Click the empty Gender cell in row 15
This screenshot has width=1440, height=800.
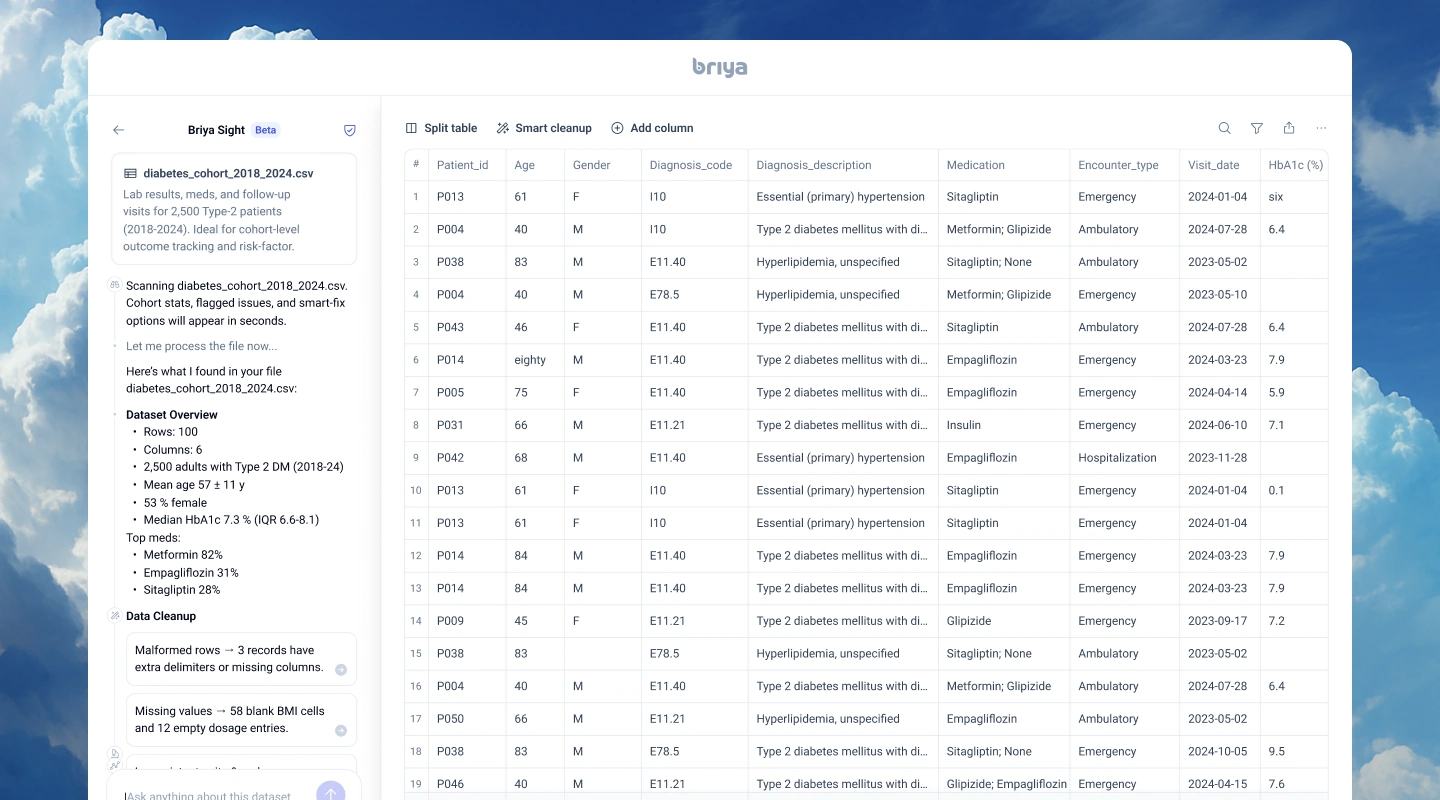pos(603,654)
